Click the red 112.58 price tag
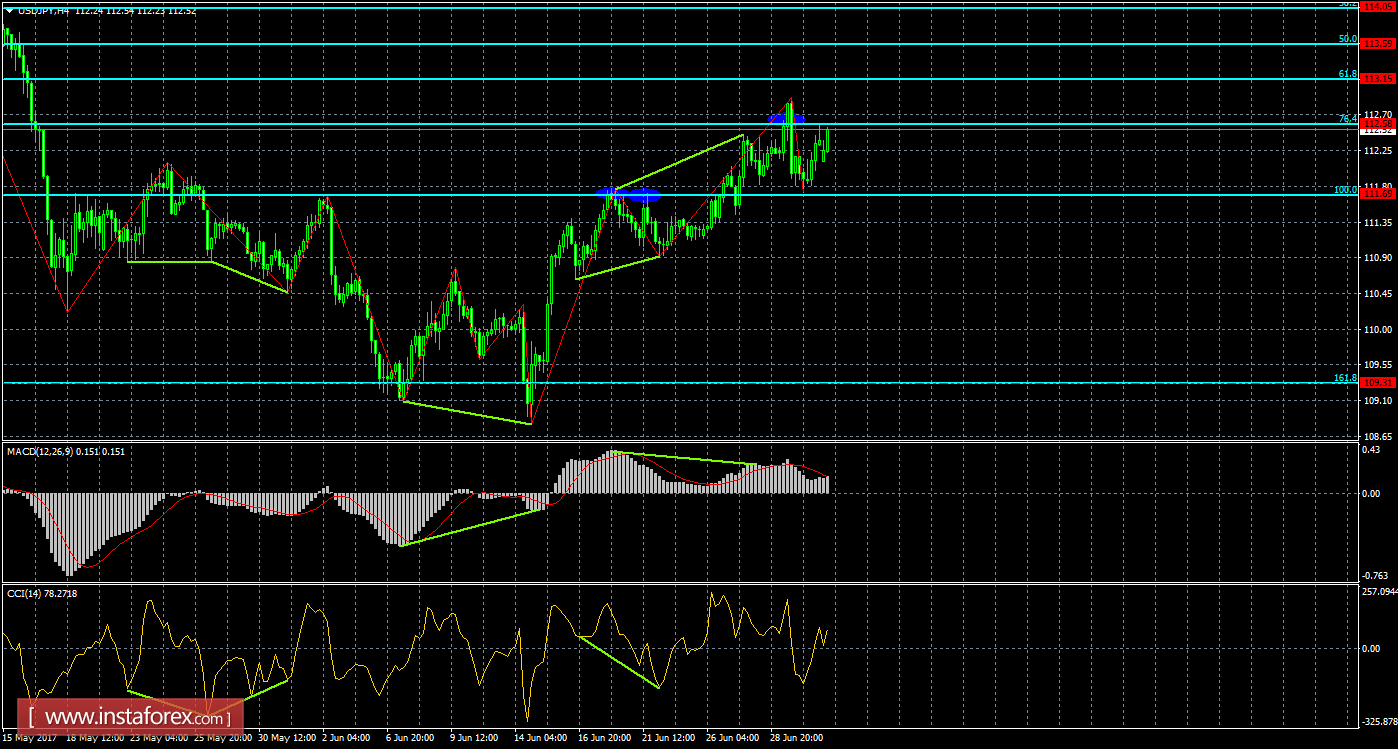 point(1379,122)
